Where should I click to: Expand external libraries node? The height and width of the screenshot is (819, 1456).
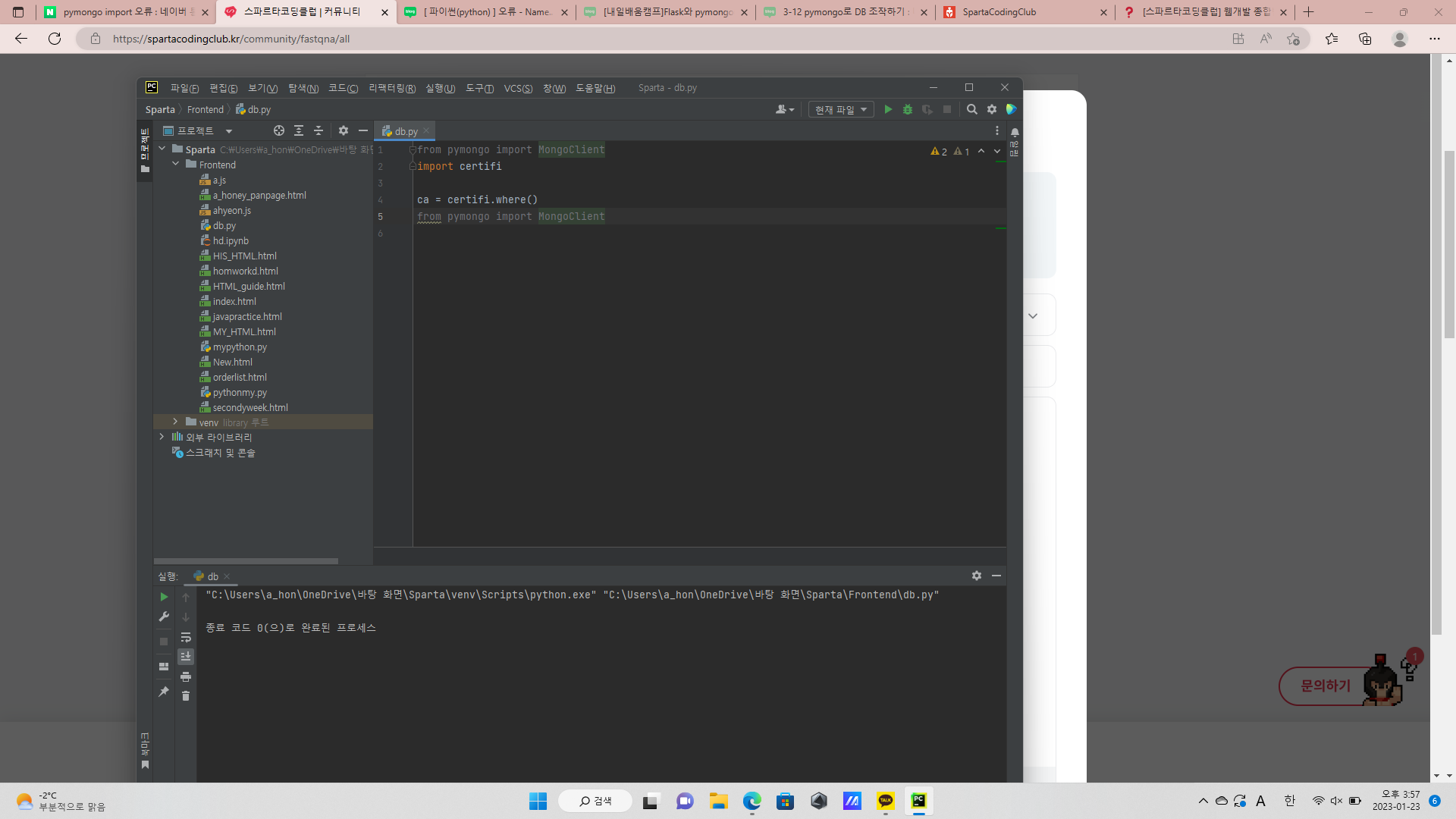[x=162, y=437]
